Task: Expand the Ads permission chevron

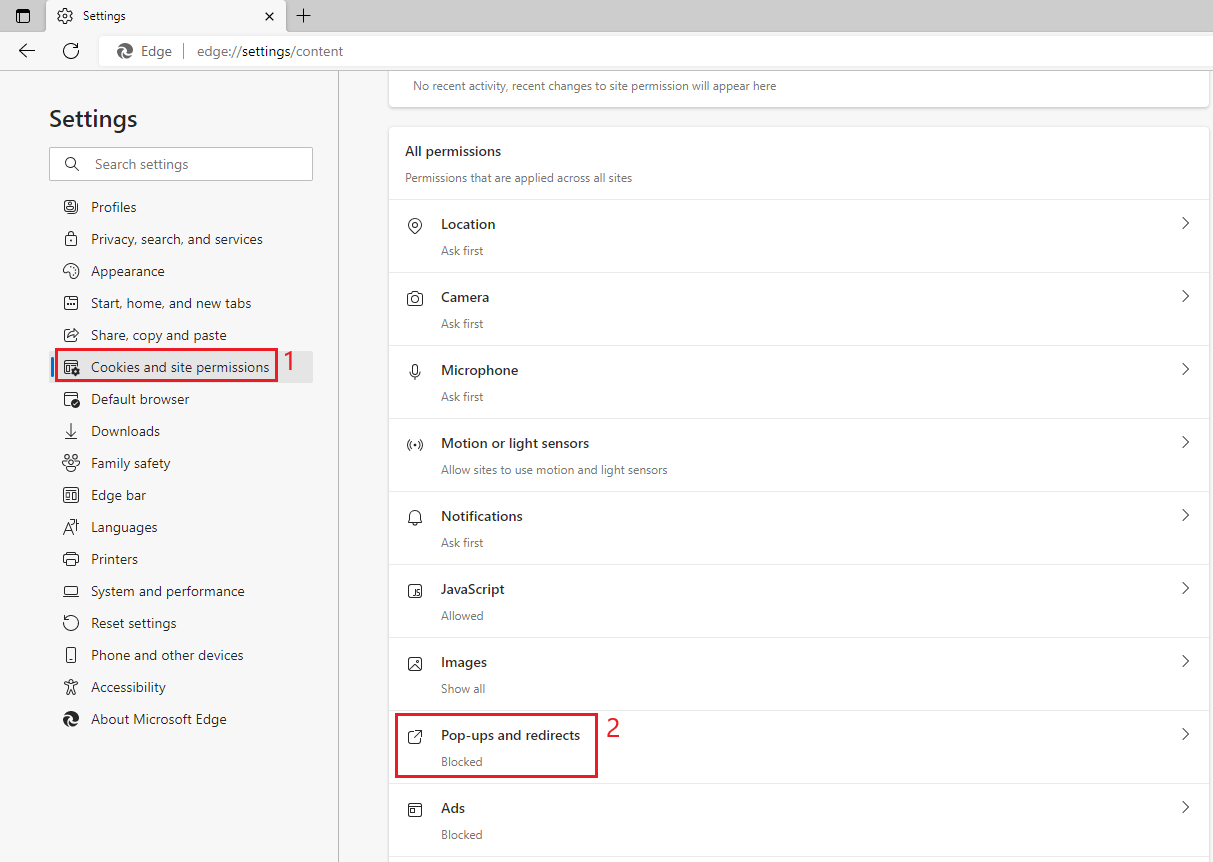Action: click(1185, 808)
